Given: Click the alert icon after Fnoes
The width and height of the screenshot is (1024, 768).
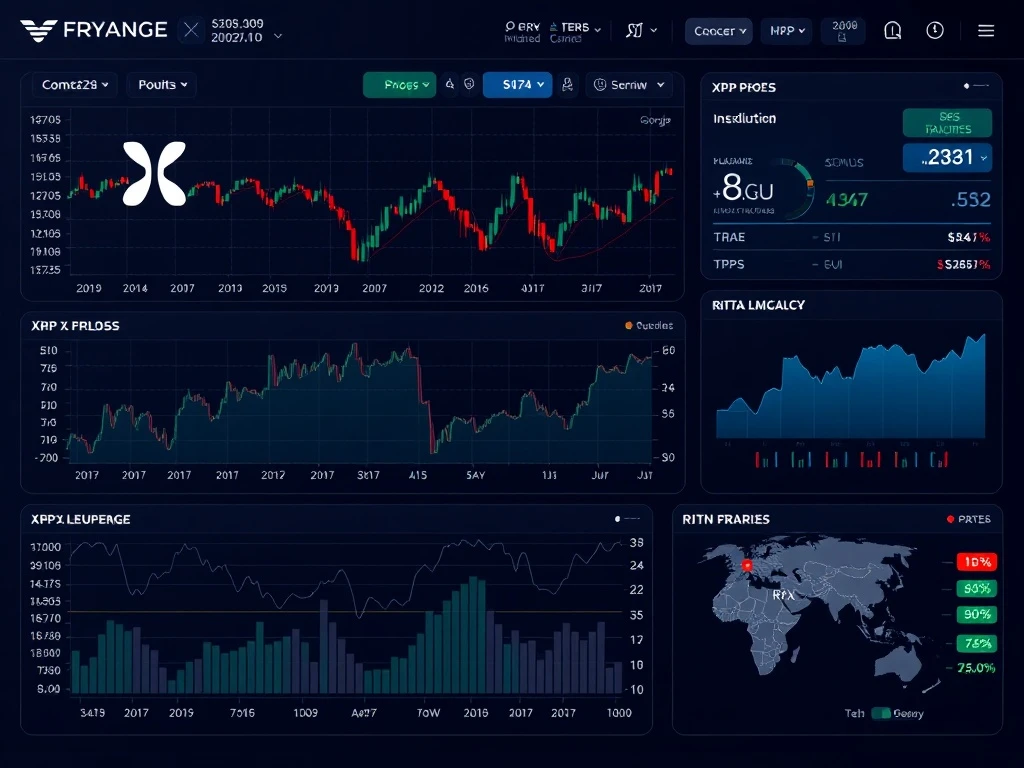Looking at the screenshot, I should click(450, 84).
